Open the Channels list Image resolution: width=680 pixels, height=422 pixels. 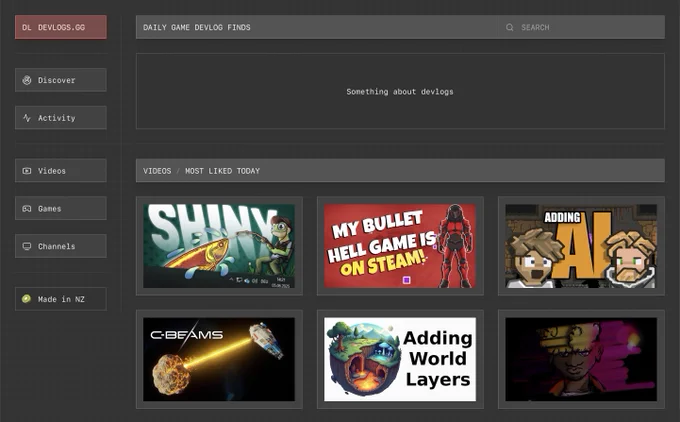[61, 246]
